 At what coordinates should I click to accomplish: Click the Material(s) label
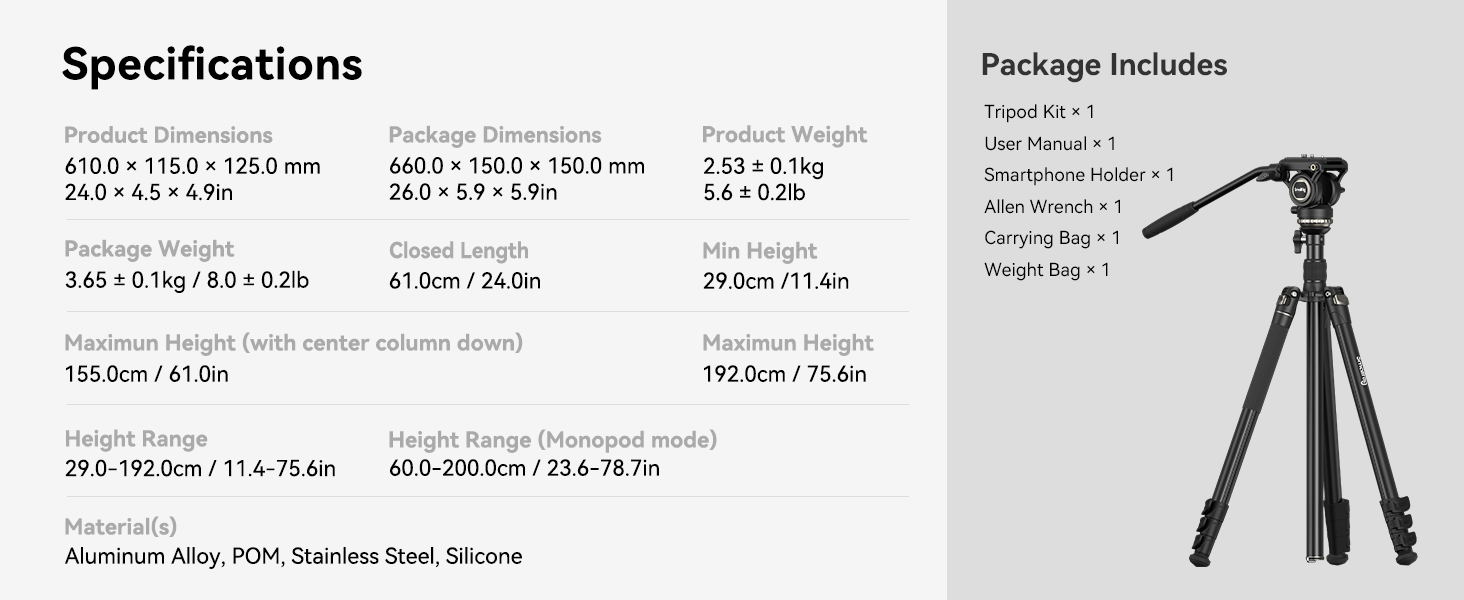120,527
